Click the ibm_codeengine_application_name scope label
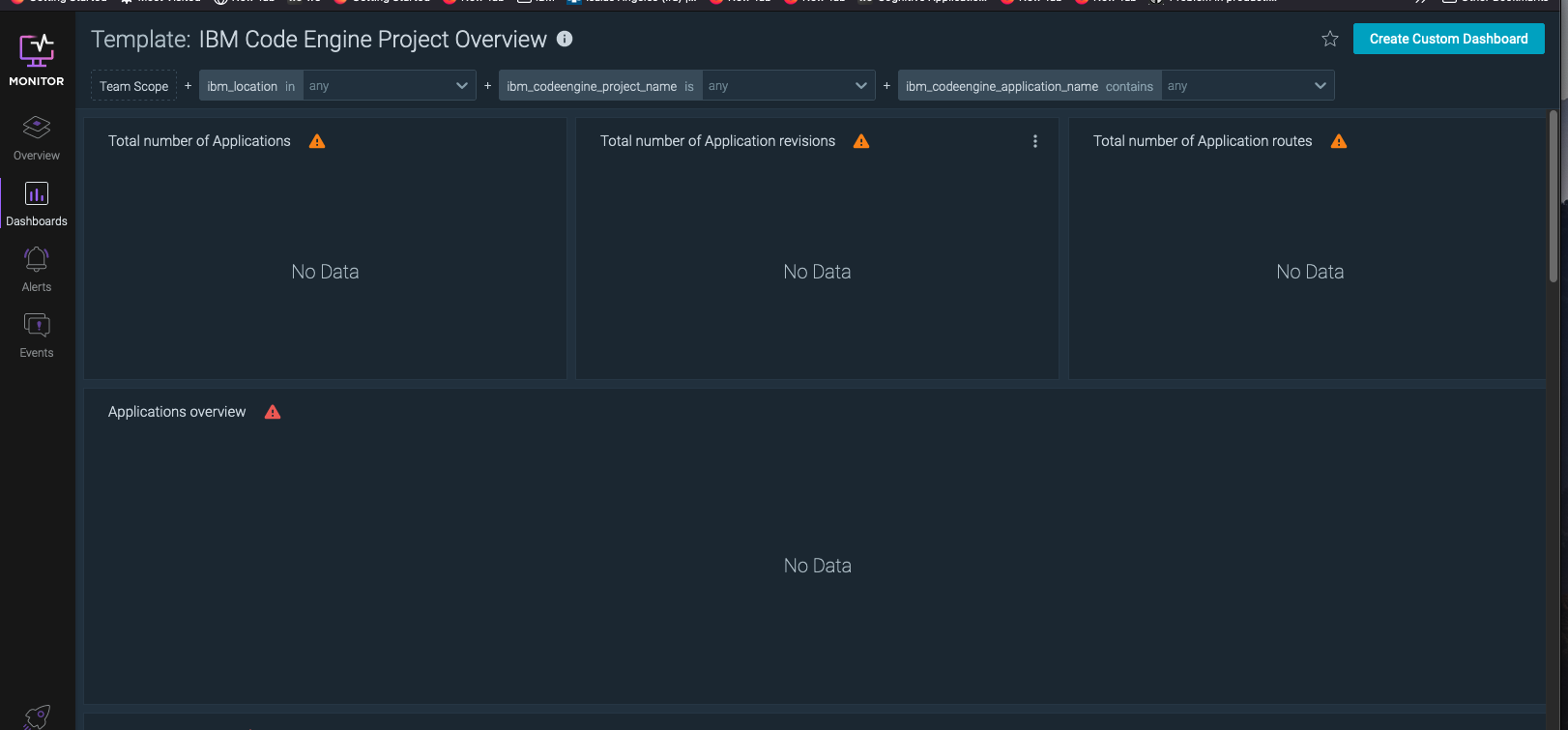The image size is (1568, 730). pos(1002,86)
